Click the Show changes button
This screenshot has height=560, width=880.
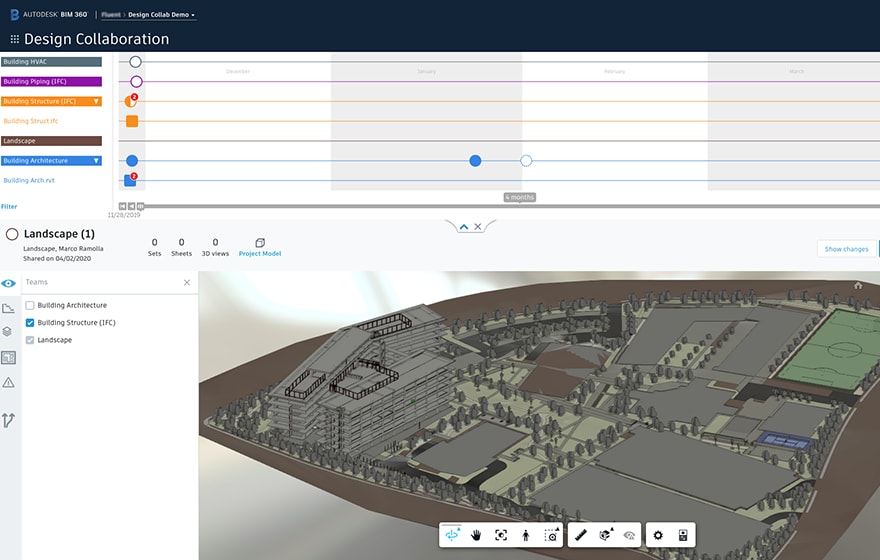846,249
